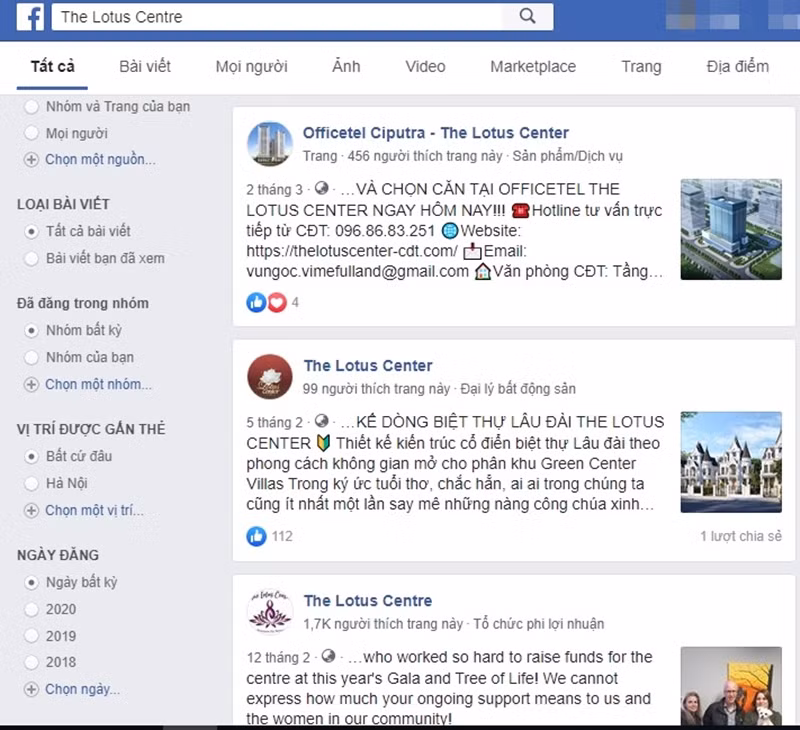
Task: Expand 'Chọn một nhóm...' group chooser
Action: coord(98,384)
